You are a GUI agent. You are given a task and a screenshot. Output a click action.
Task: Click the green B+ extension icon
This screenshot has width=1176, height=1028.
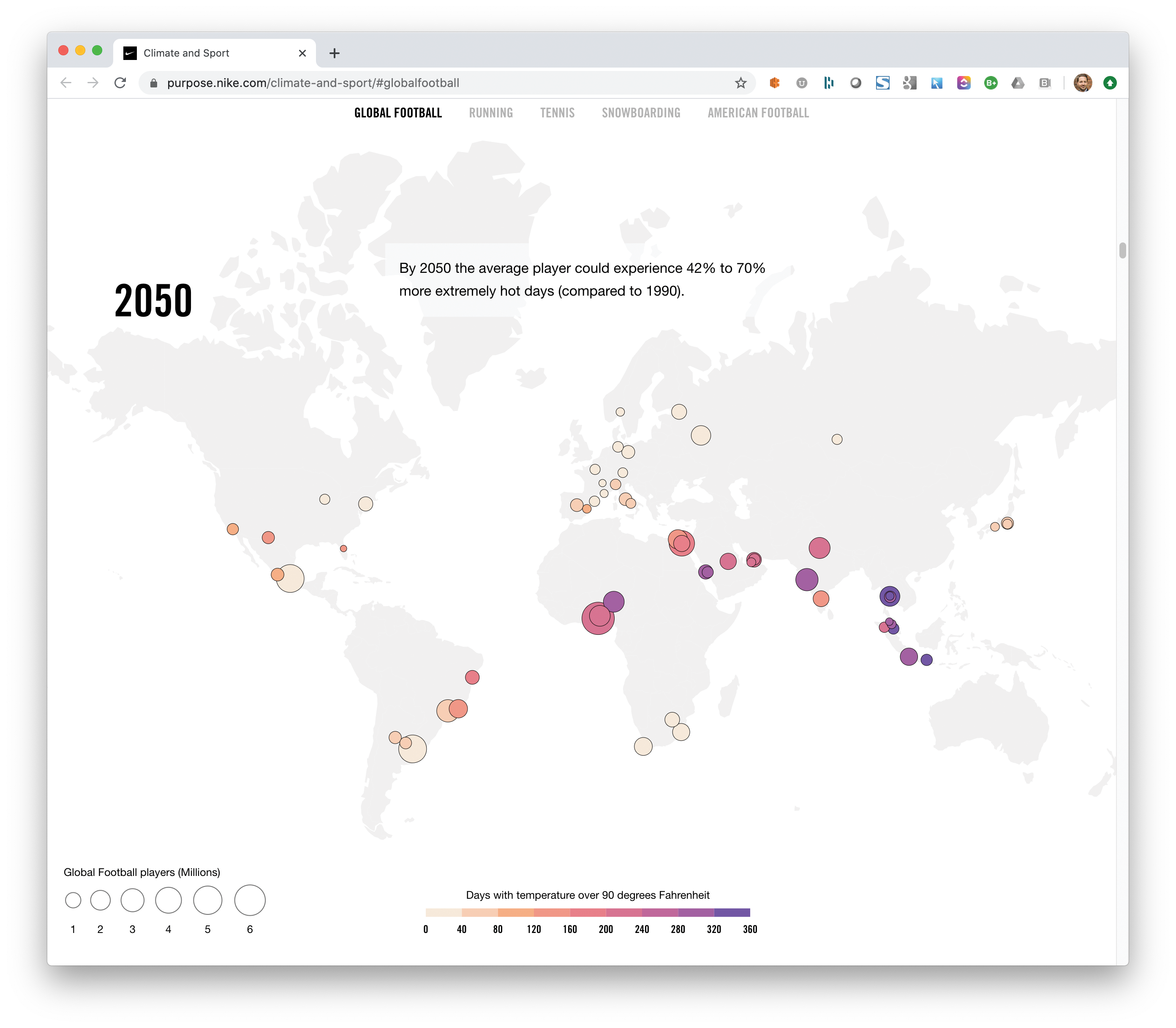(991, 83)
